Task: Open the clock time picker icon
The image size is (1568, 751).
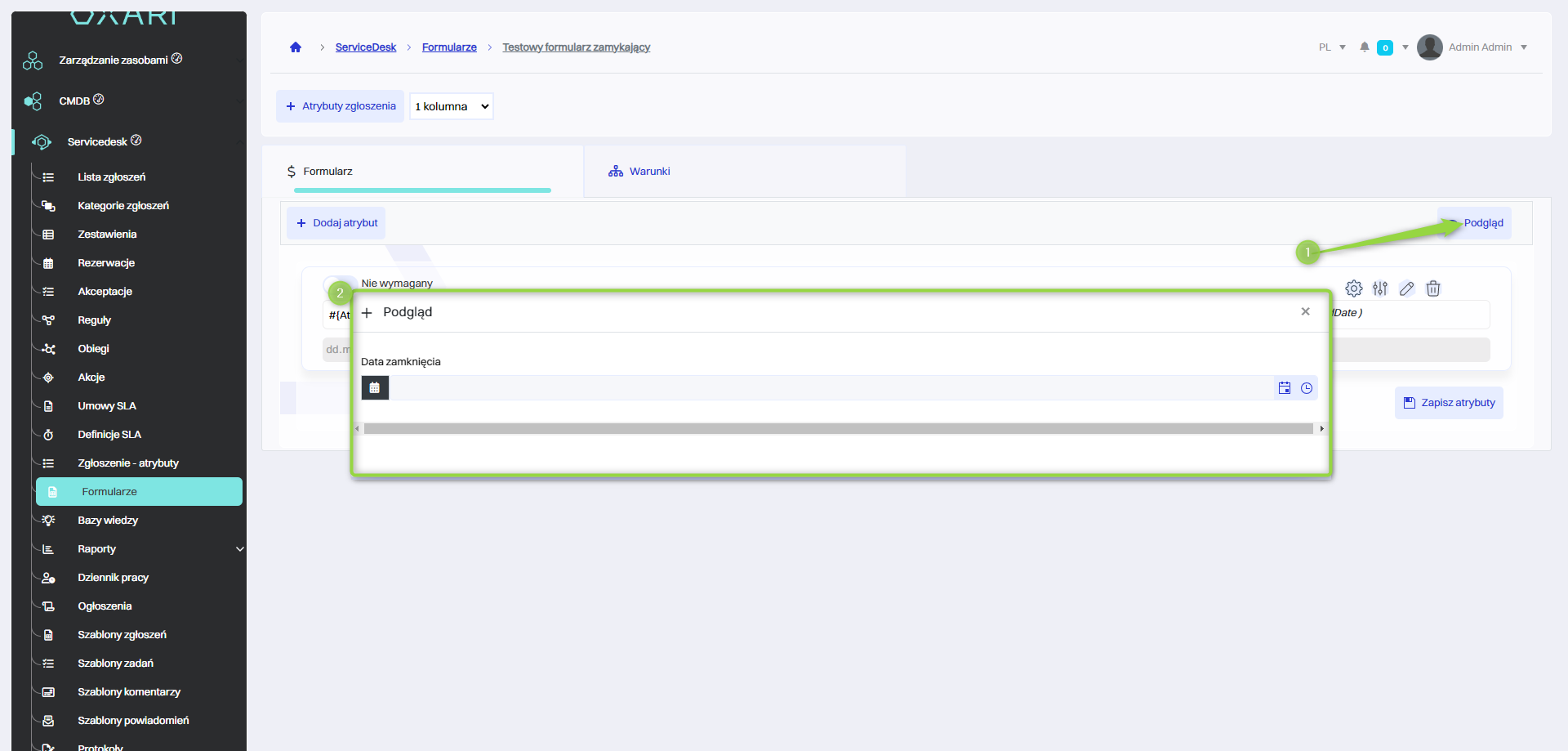Action: tap(1307, 388)
